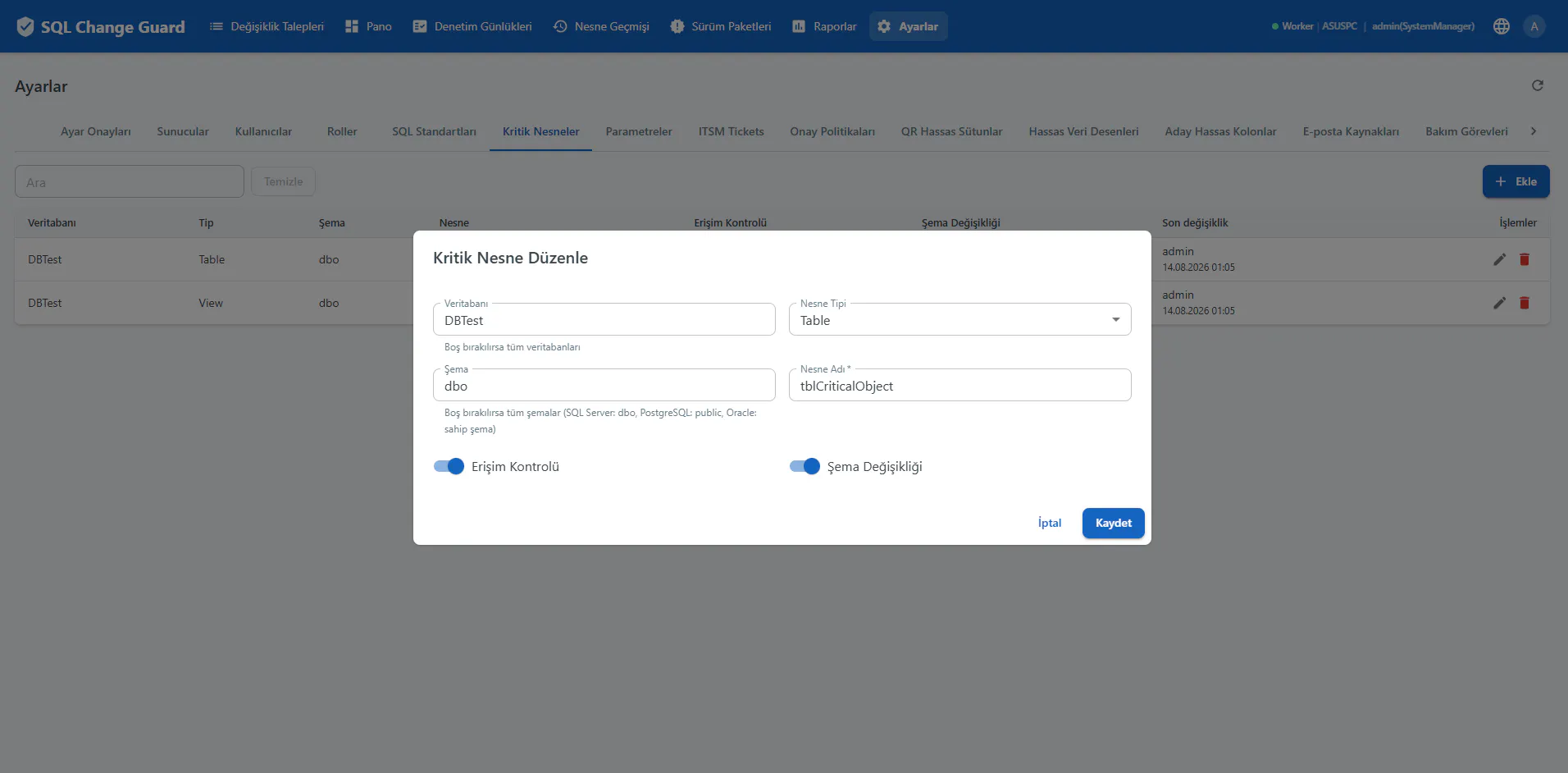The image size is (1568, 773).
Task: Switch to Ayar Onayları tab
Action: (95, 131)
